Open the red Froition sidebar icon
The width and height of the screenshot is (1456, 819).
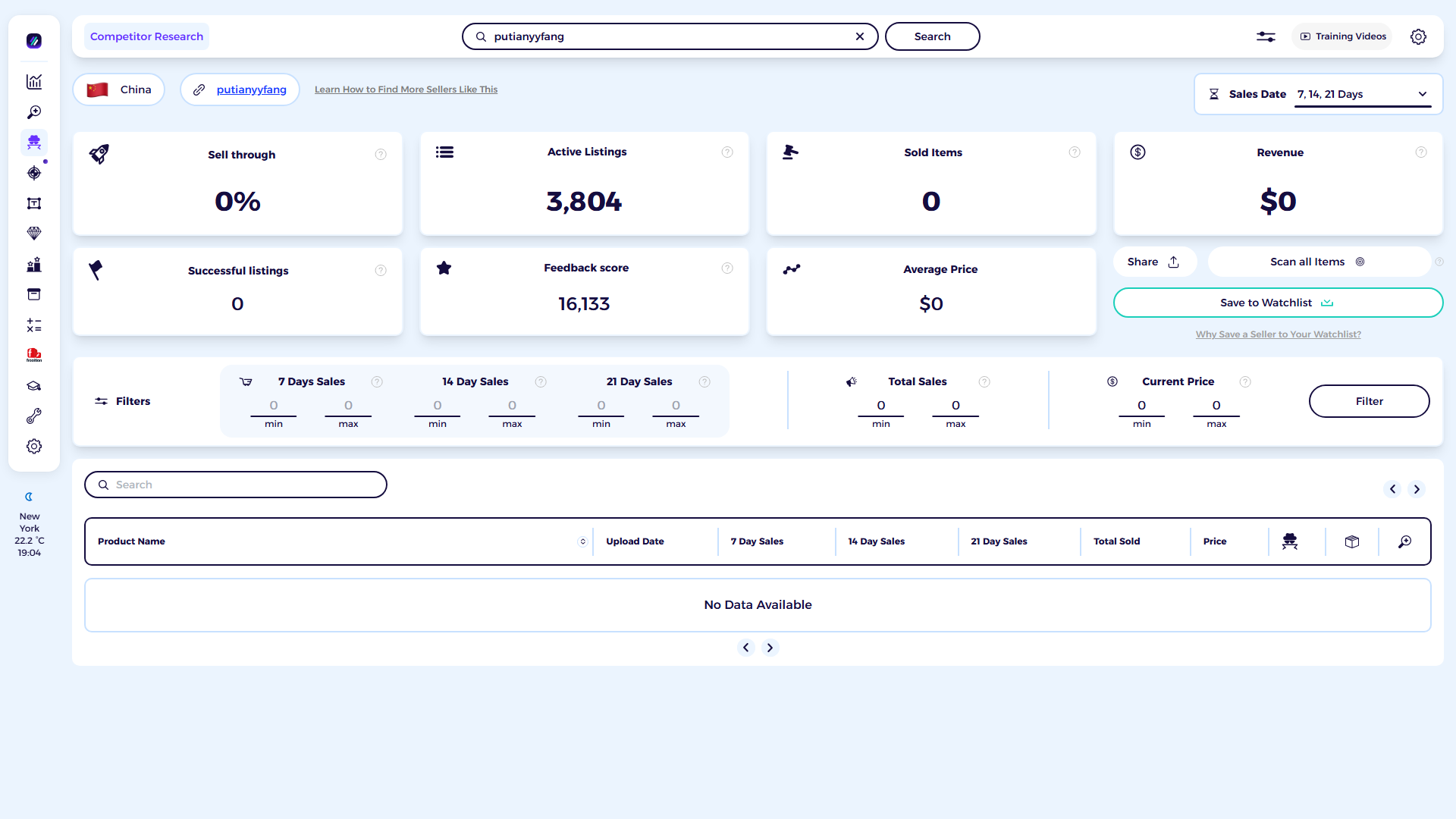tap(34, 355)
